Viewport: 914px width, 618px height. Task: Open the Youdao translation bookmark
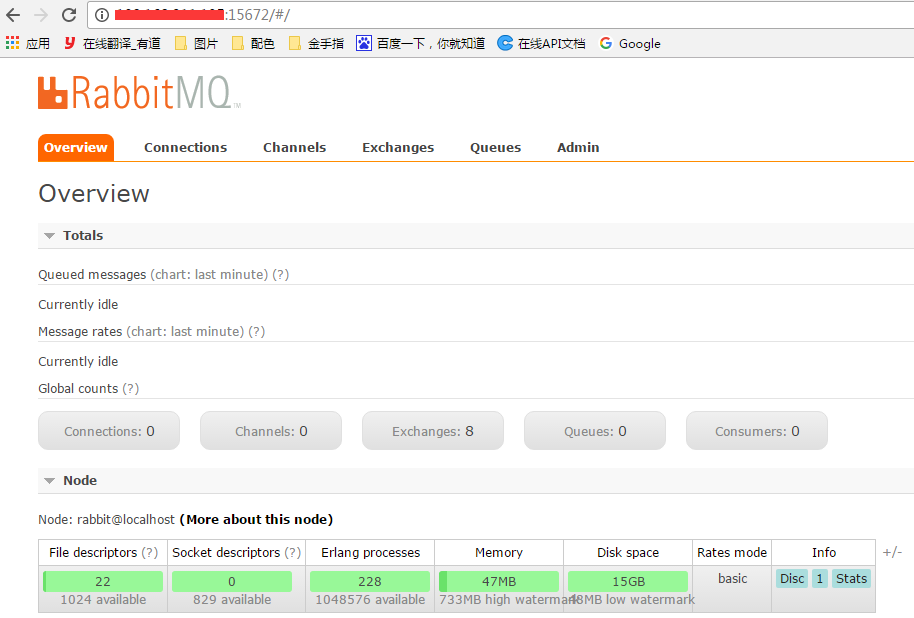tap(113, 44)
